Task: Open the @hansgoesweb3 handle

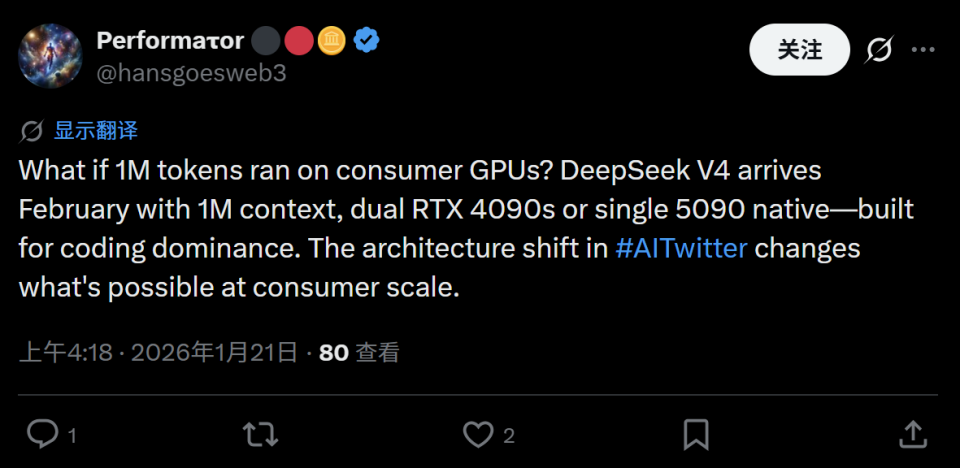Action: click(191, 73)
